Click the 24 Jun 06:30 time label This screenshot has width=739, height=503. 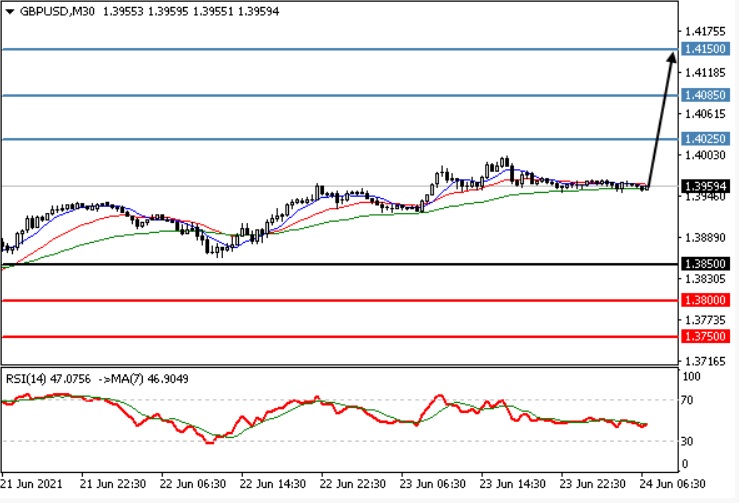pos(672,484)
